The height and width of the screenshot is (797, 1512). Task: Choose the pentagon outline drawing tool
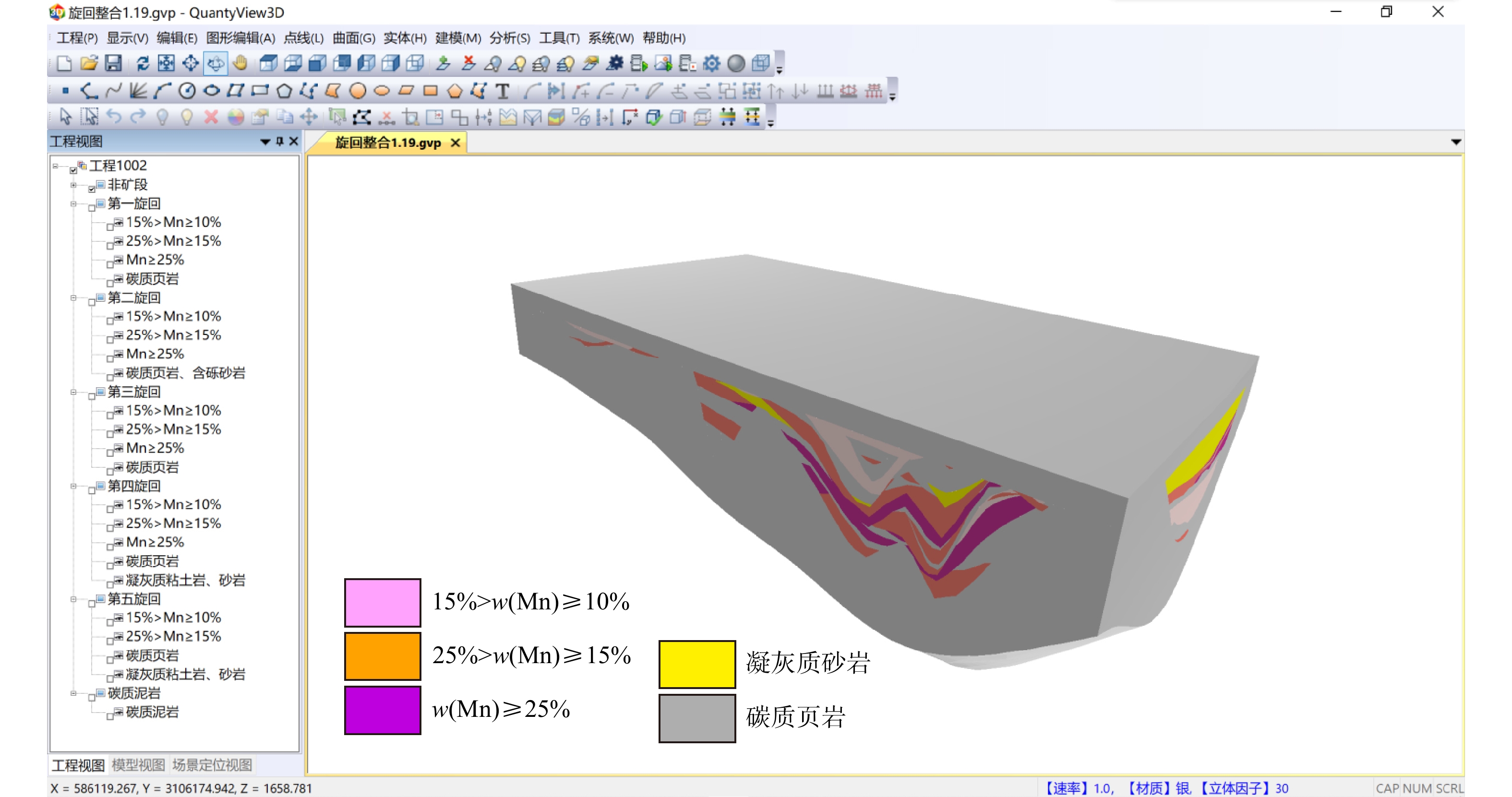coord(284,91)
